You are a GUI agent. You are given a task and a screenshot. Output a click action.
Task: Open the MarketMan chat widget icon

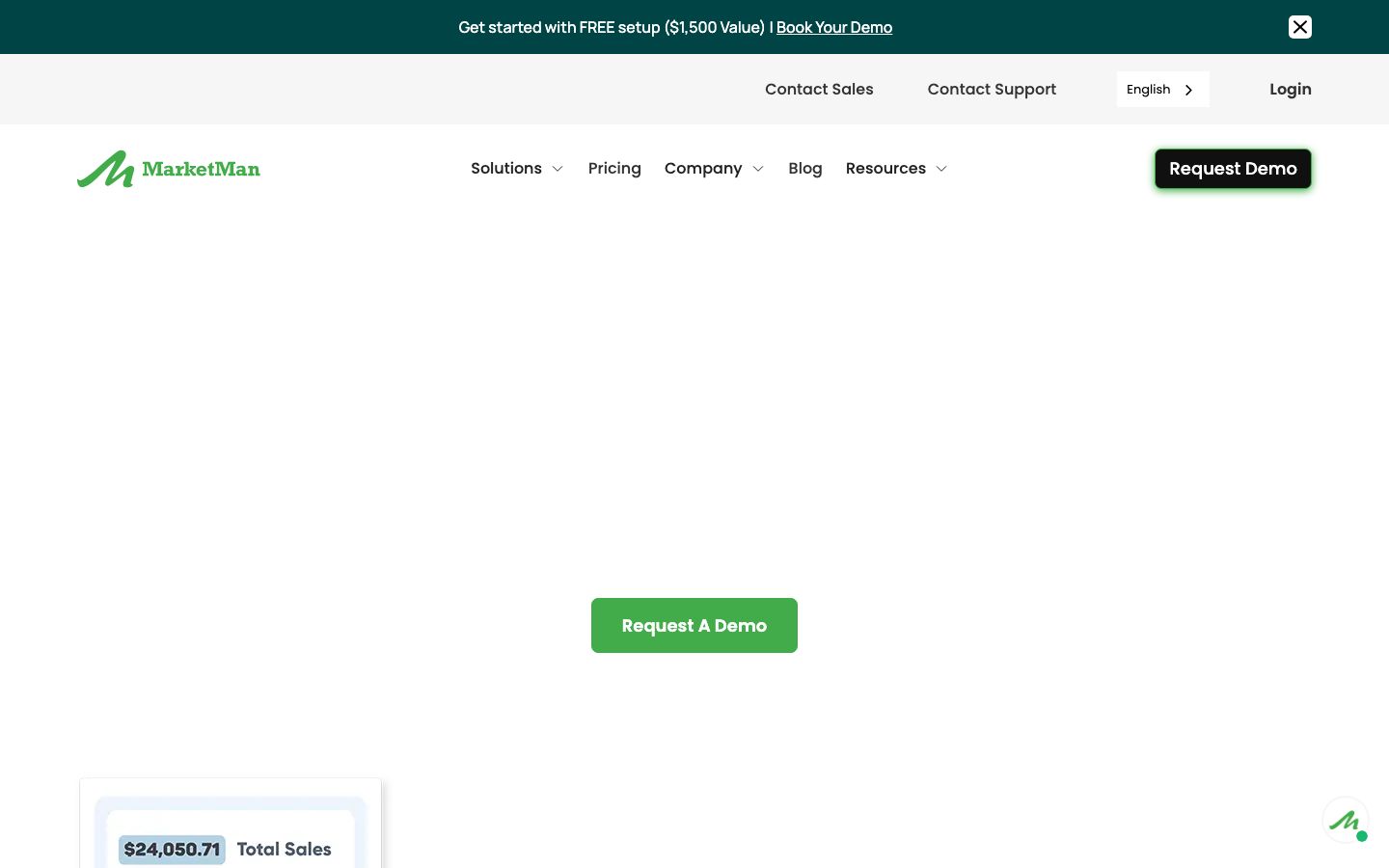[x=1346, y=821]
